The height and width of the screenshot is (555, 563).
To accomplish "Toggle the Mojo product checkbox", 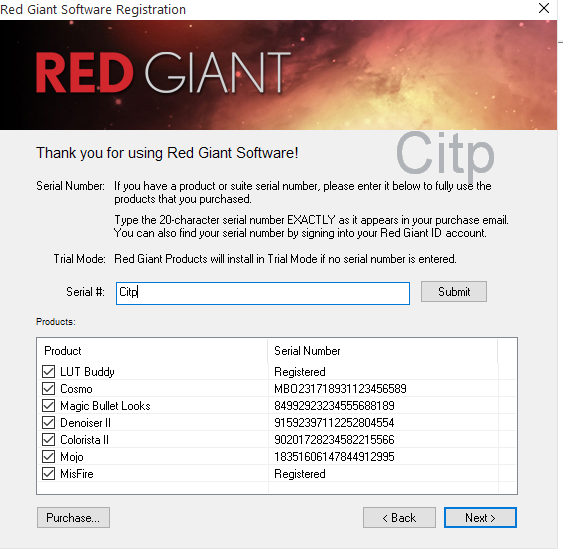I will [x=48, y=457].
